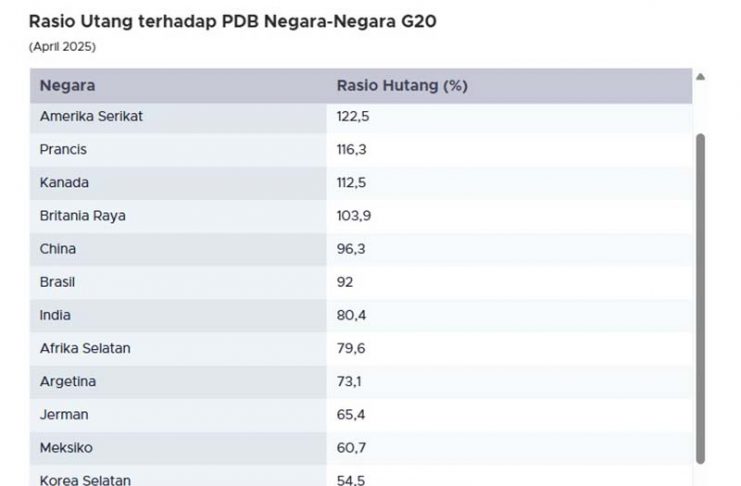
Task: Click the Kanada country cell
Action: click(65, 182)
